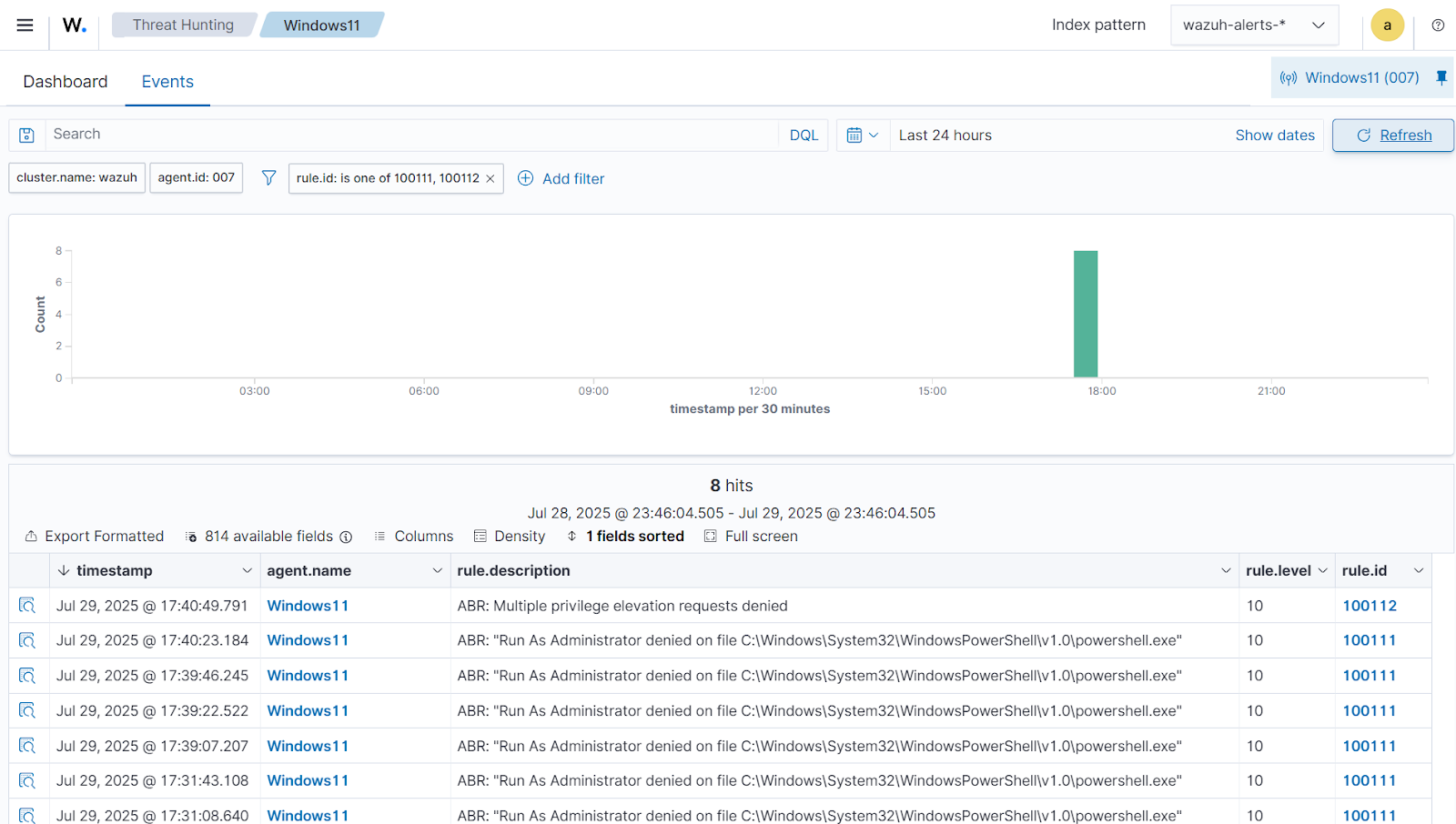The height and width of the screenshot is (824, 1456).
Task: Click the funnel change-all-filters icon
Action: point(268,178)
